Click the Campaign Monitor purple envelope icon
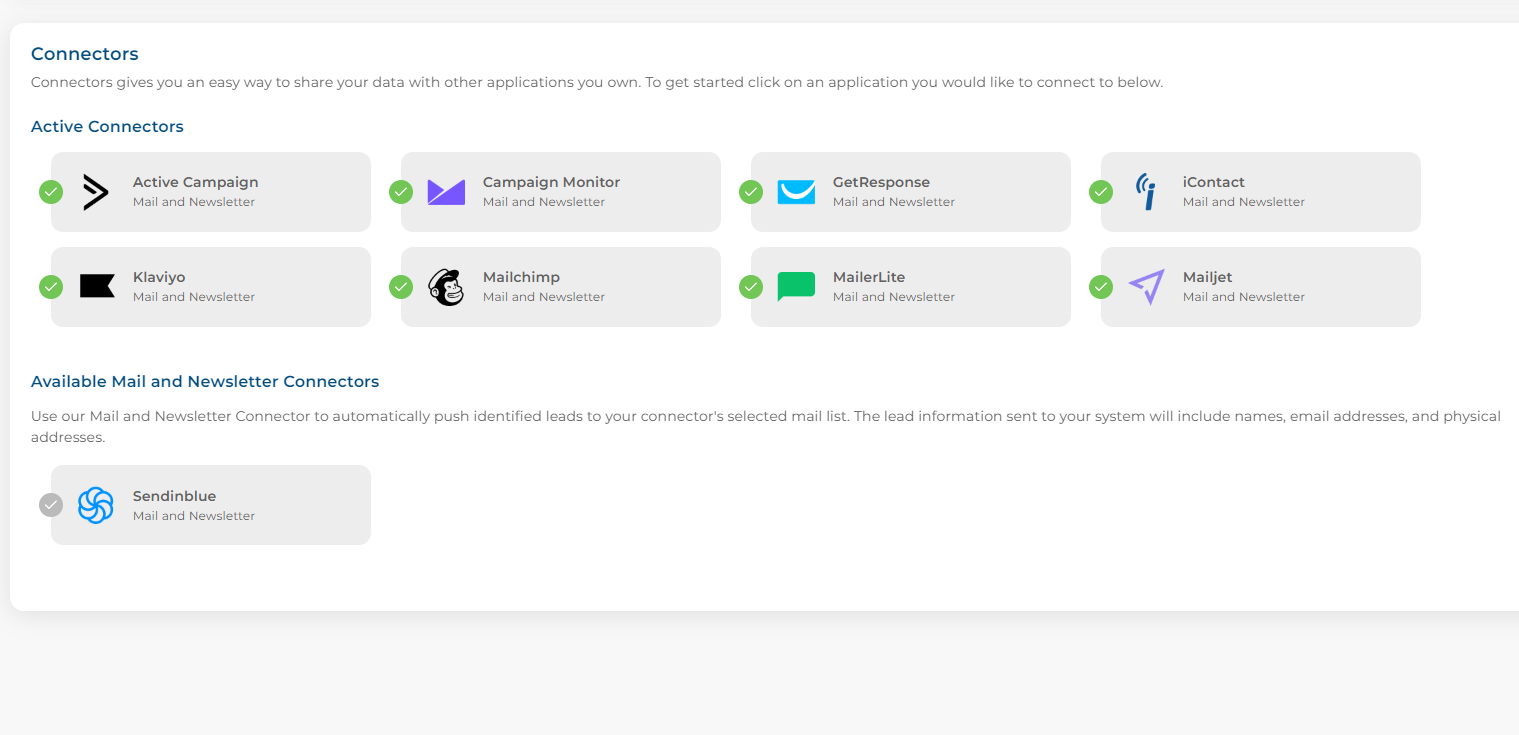Image resolution: width=1519 pixels, height=735 pixels. coord(446,192)
